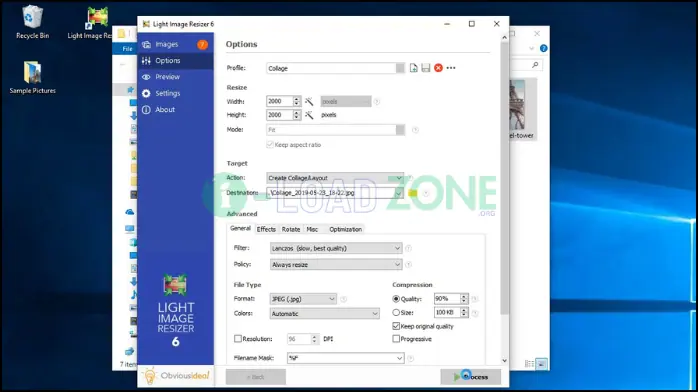
Task: Open the Destination path dropdown
Action: click(x=335, y=193)
